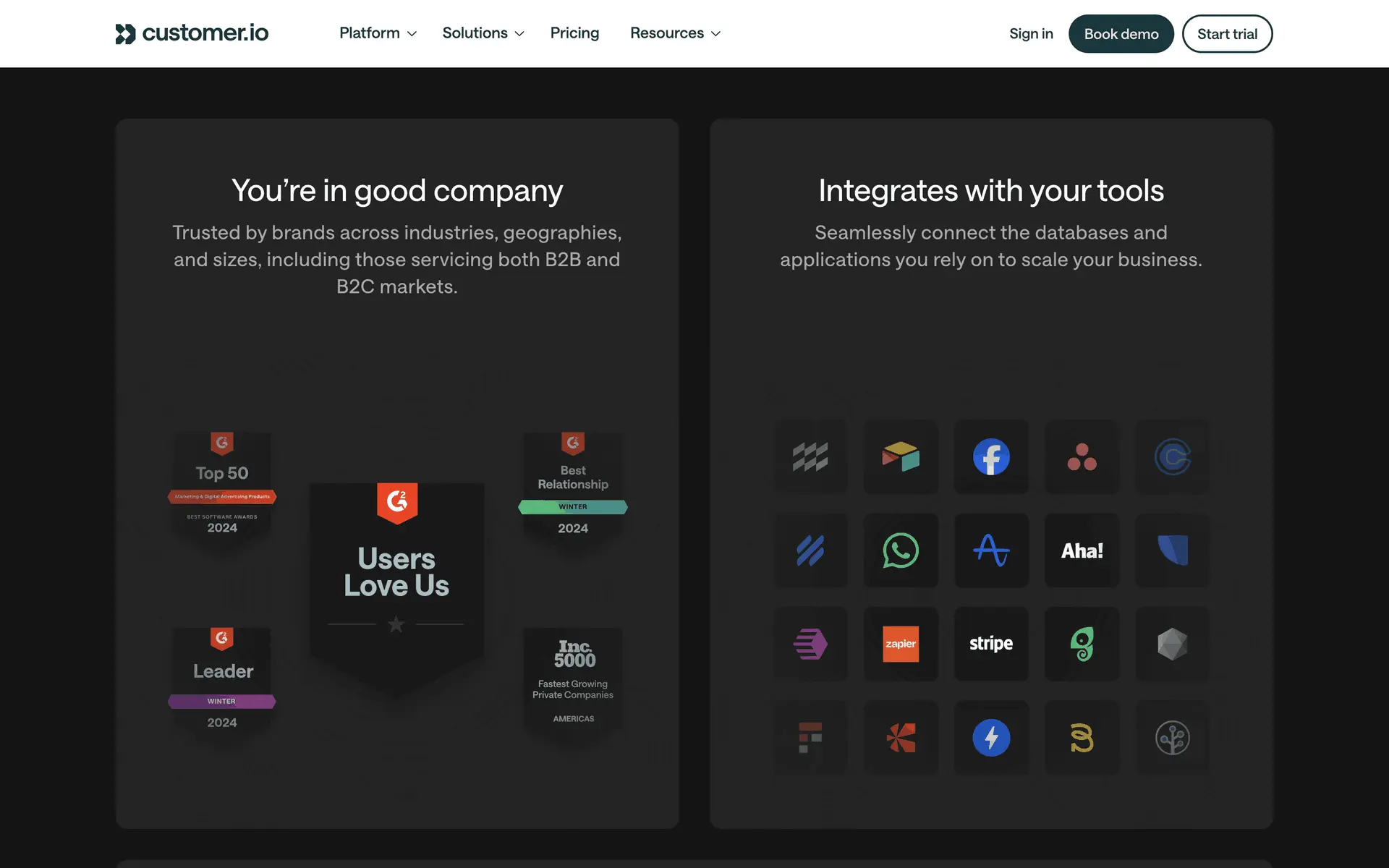Click the Airtable box icon
This screenshot has width=1389, height=868.
tap(901, 457)
